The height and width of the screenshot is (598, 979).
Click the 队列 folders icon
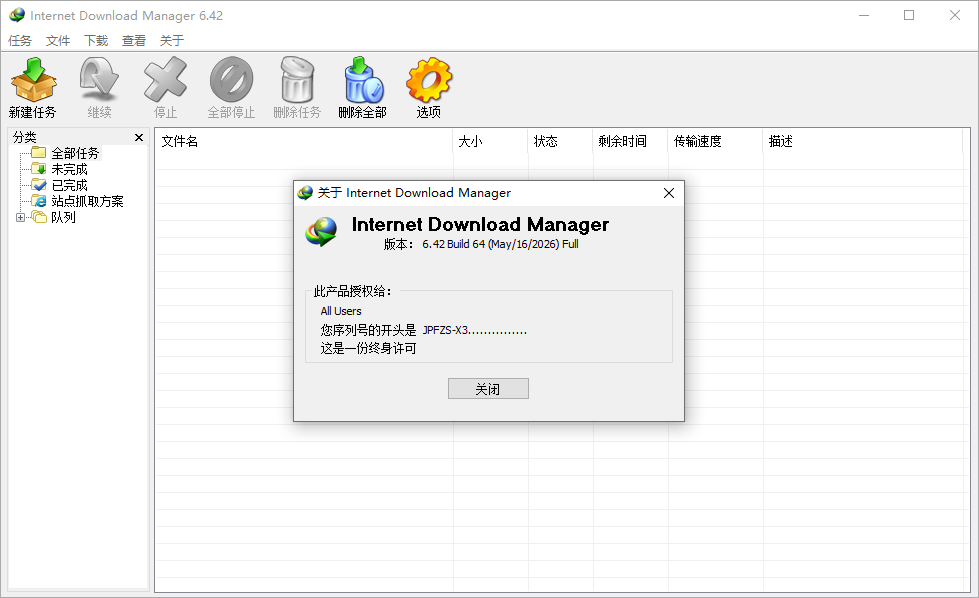coord(39,217)
